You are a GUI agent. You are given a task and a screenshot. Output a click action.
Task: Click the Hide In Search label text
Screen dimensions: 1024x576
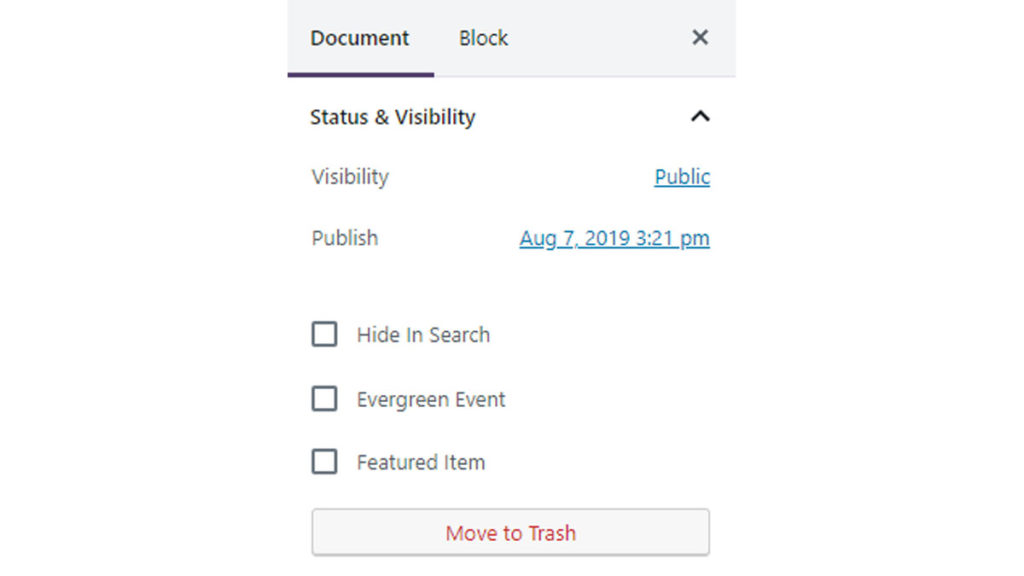[x=423, y=335]
